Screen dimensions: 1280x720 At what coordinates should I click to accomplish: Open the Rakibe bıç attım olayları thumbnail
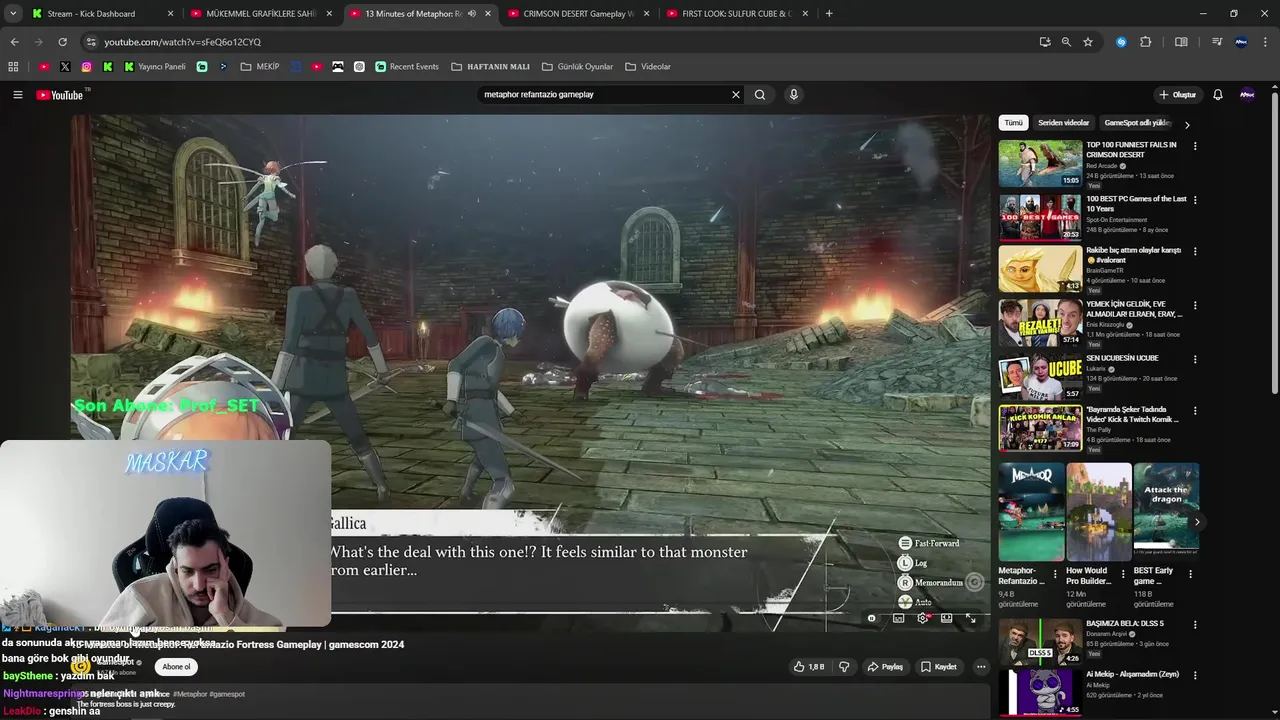point(1040,269)
